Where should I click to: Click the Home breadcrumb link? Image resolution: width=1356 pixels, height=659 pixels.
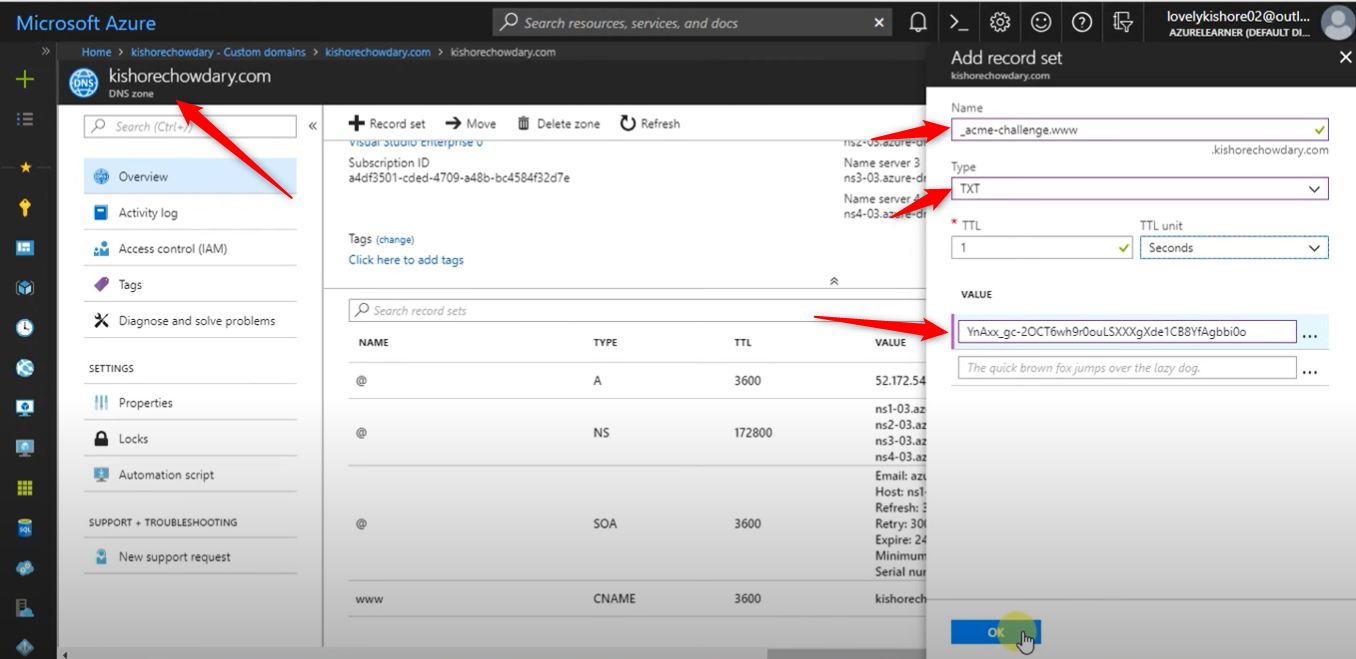96,52
